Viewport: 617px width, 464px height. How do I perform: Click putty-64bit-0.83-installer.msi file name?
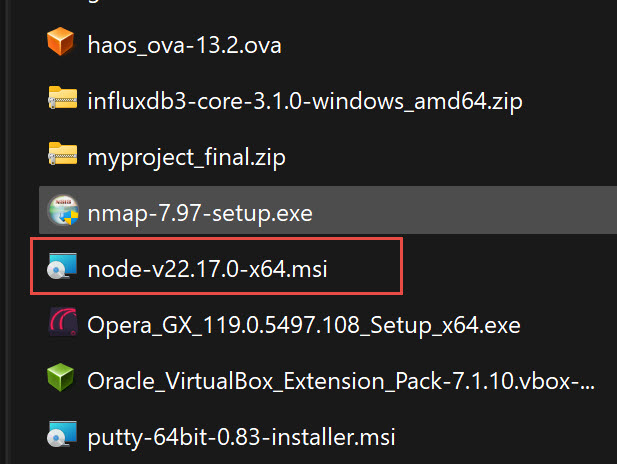pyautogui.click(x=241, y=438)
